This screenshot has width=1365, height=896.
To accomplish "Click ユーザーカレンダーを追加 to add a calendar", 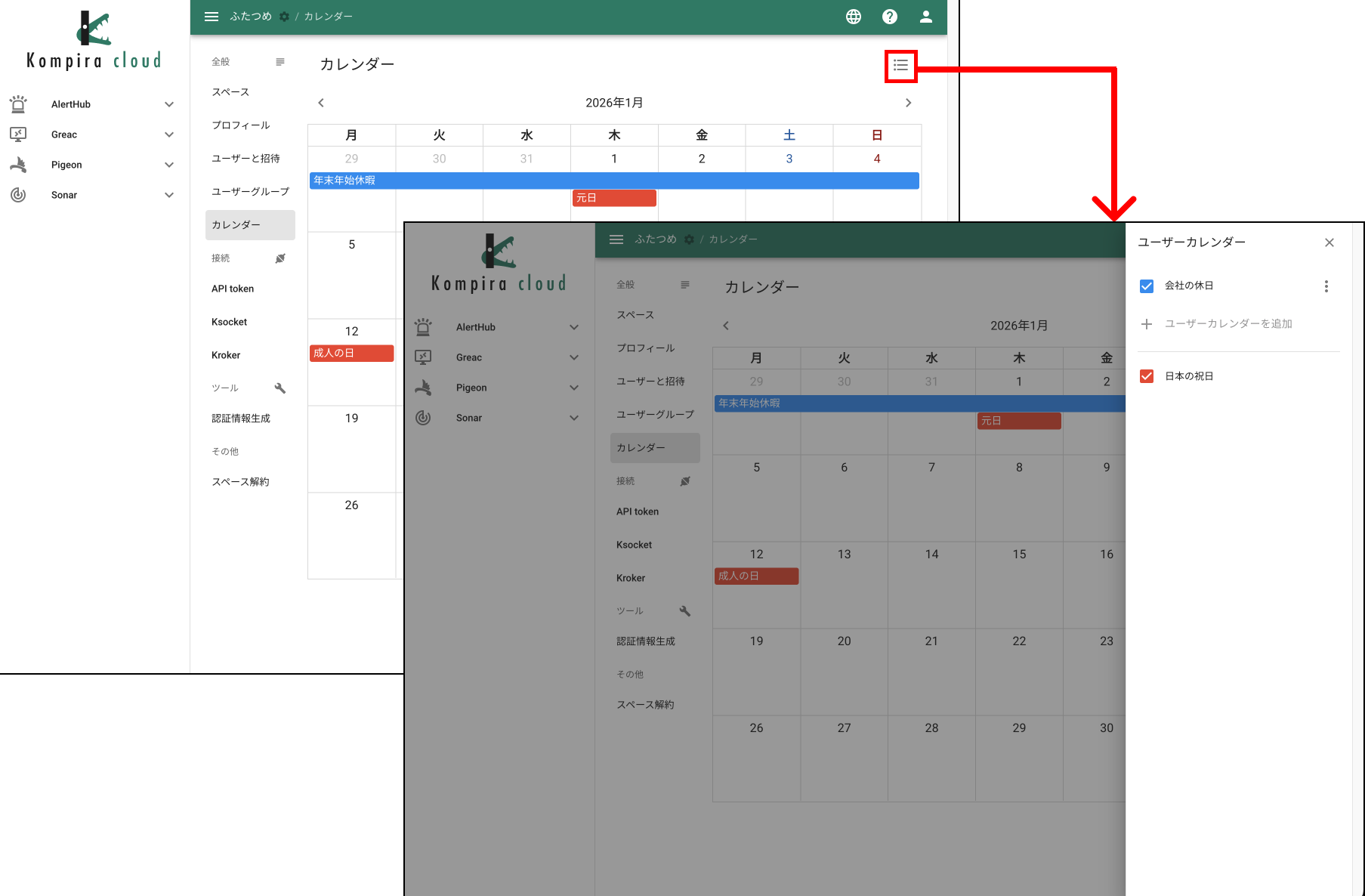I will click(x=1228, y=323).
